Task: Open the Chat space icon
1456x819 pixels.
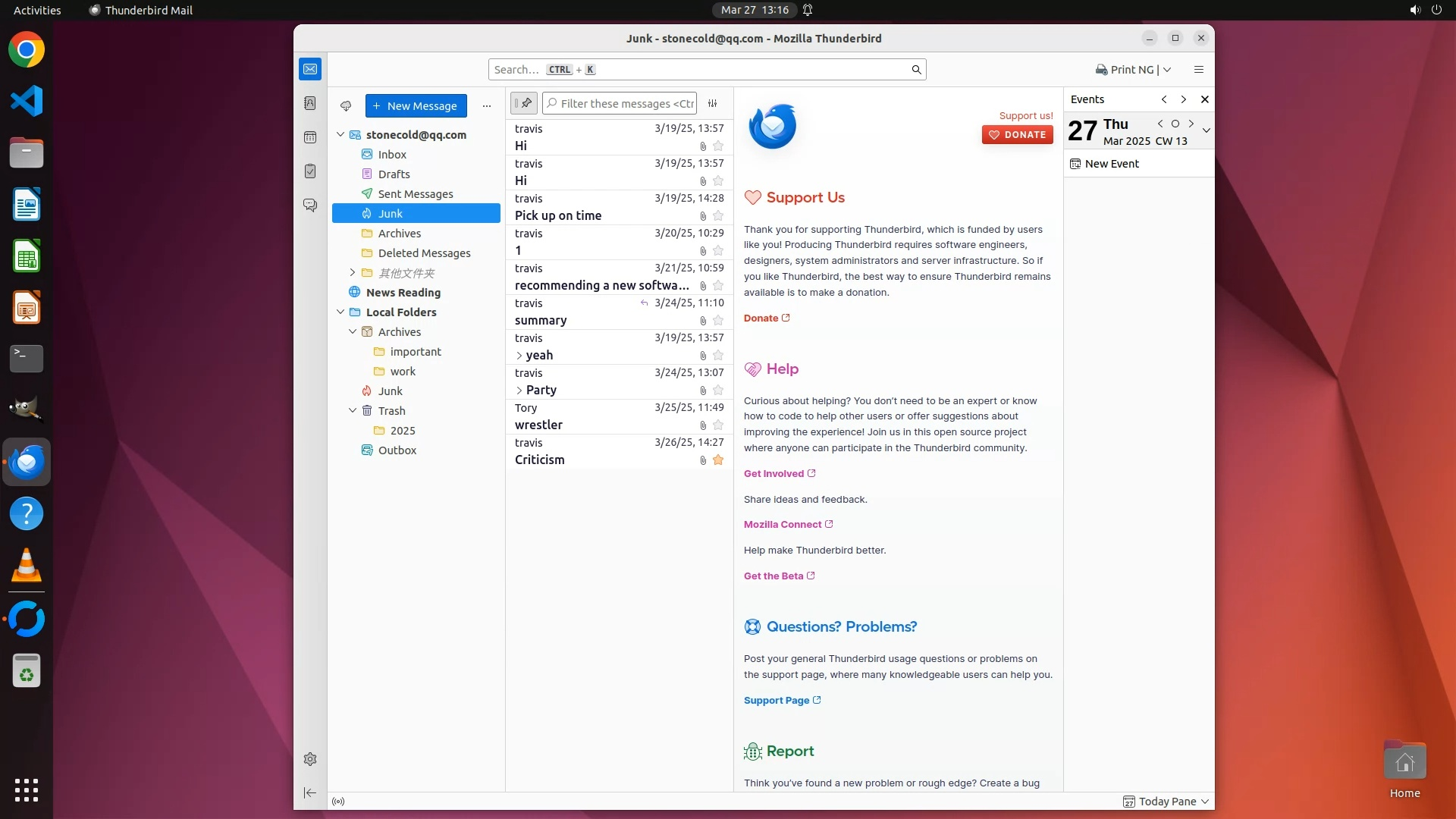Action: click(310, 206)
